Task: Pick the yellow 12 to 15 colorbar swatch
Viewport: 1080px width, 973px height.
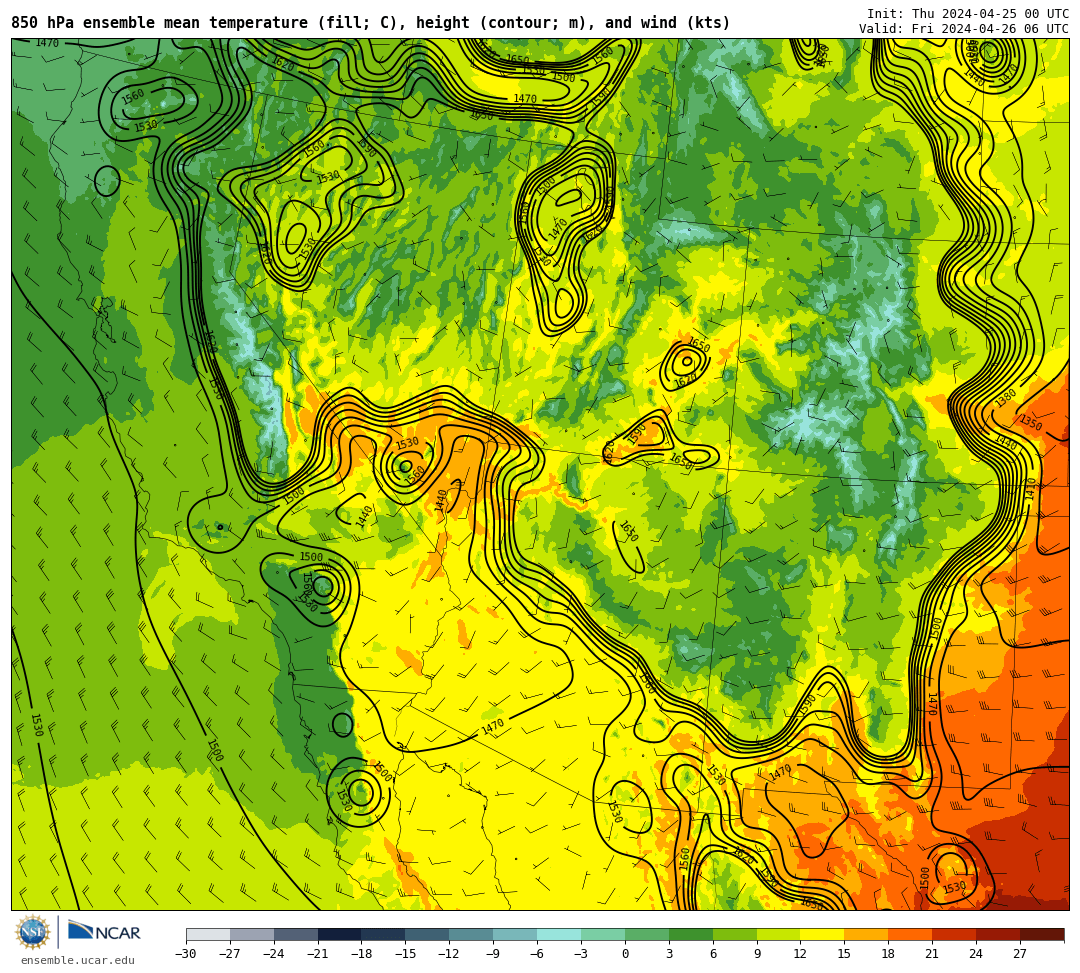Action: pos(822,934)
